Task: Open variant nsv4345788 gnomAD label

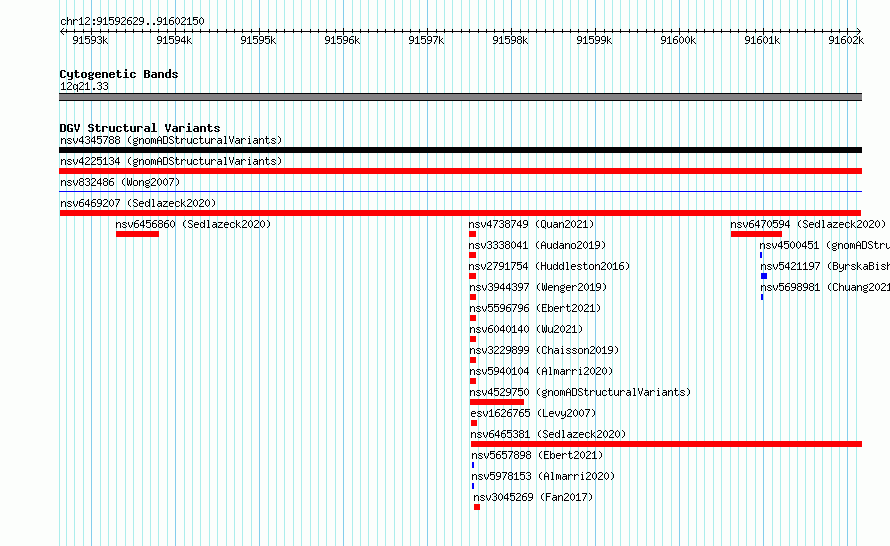Action: click(x=171, y=140)
